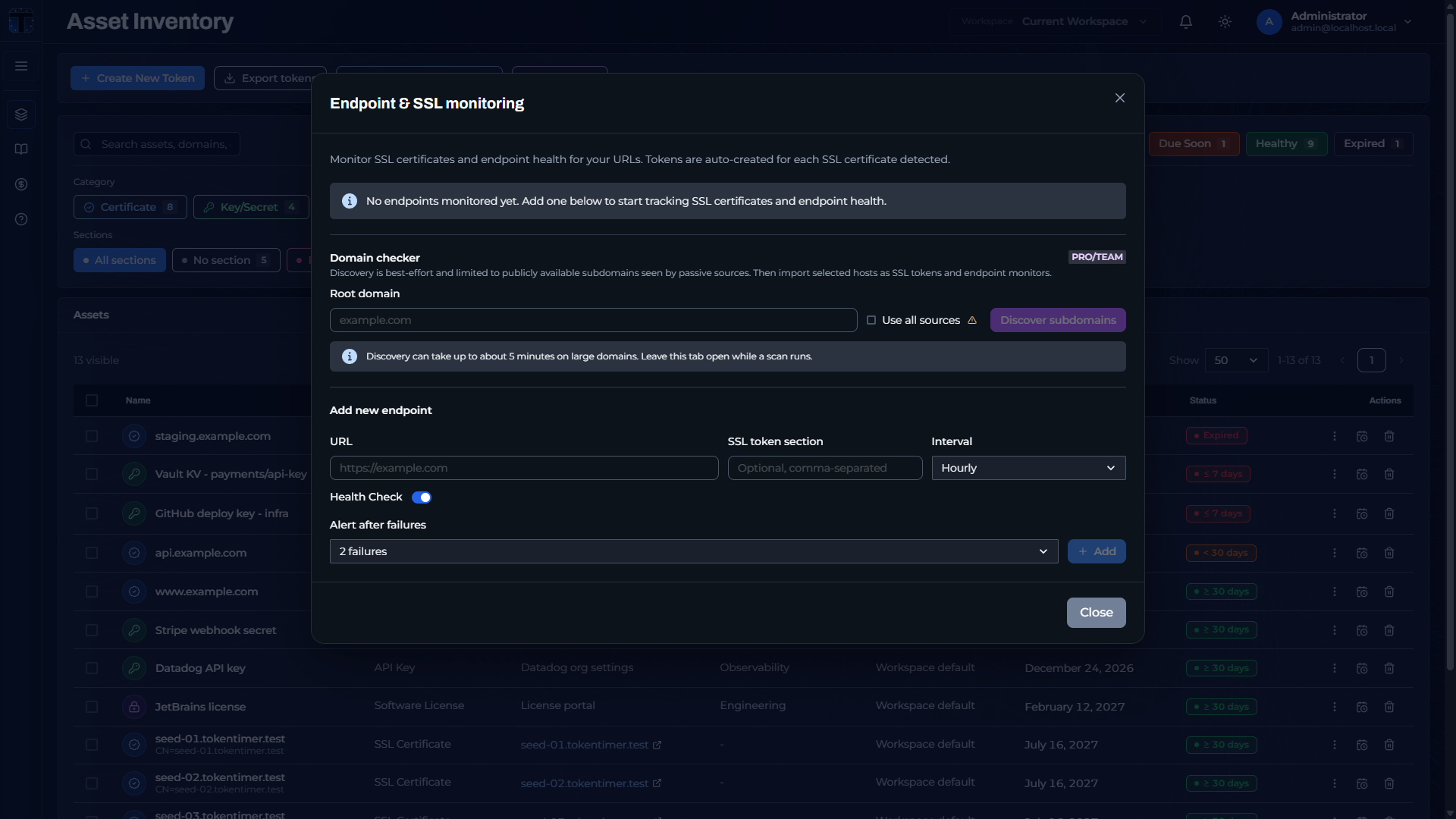The height and width of the screenshot is (819, 1456).
Task: Open the Interval dropdown set to Hourly
Action: 1028,468
